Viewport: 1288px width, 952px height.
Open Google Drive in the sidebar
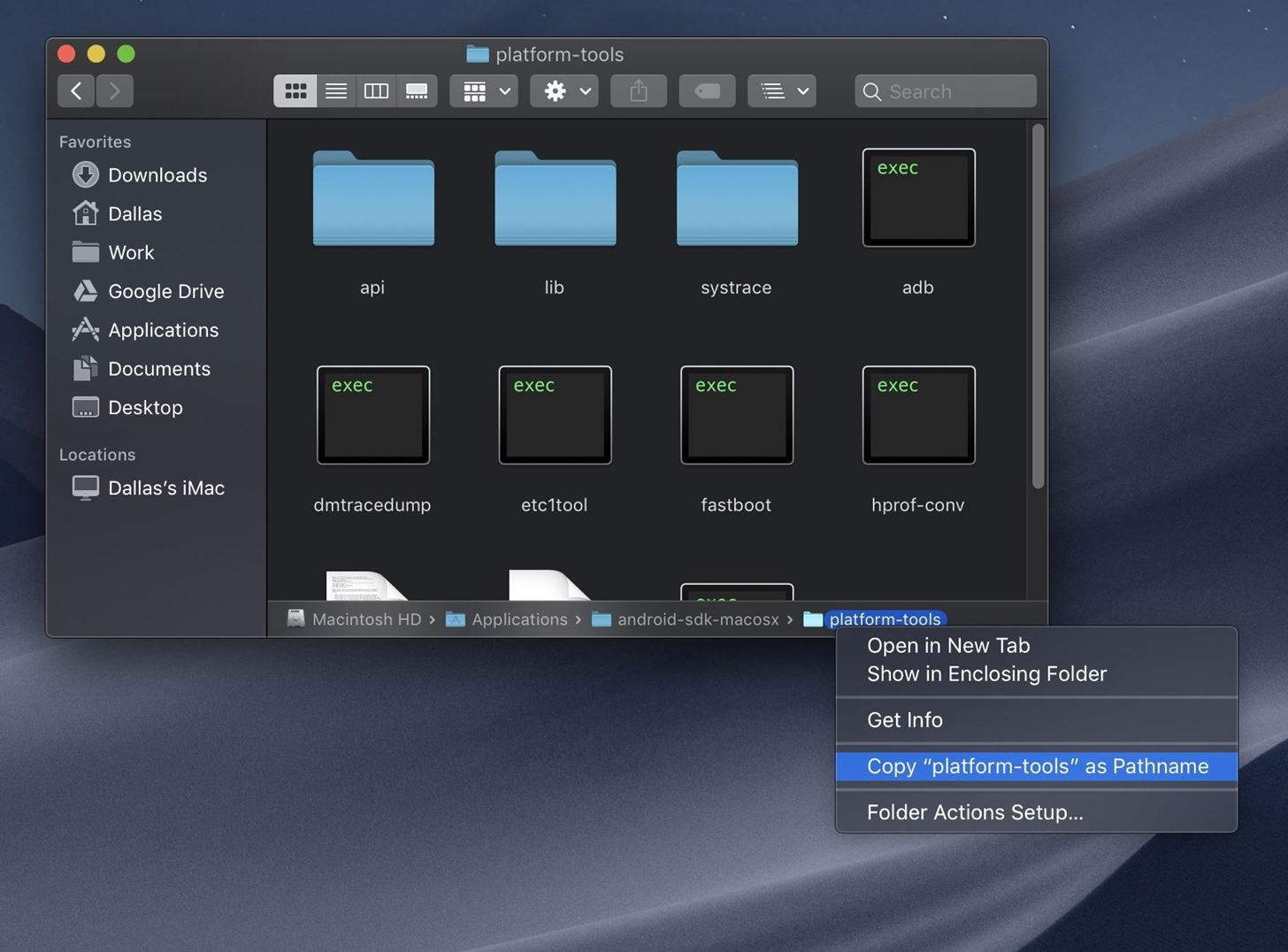pyautogui.click(x=165, y=291)
